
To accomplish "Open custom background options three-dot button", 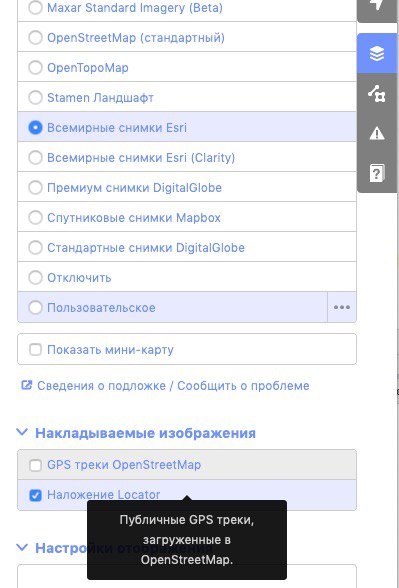I will (342, 308).
